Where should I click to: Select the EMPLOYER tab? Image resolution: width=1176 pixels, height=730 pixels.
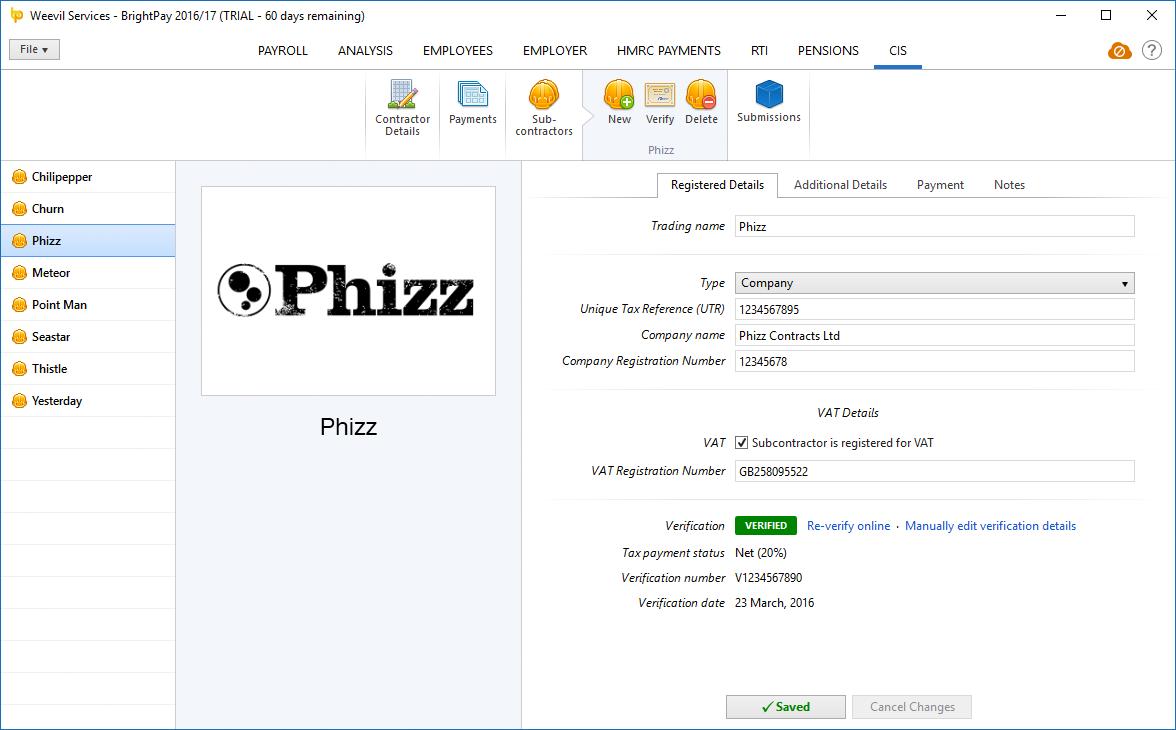[x=555, y=51]
